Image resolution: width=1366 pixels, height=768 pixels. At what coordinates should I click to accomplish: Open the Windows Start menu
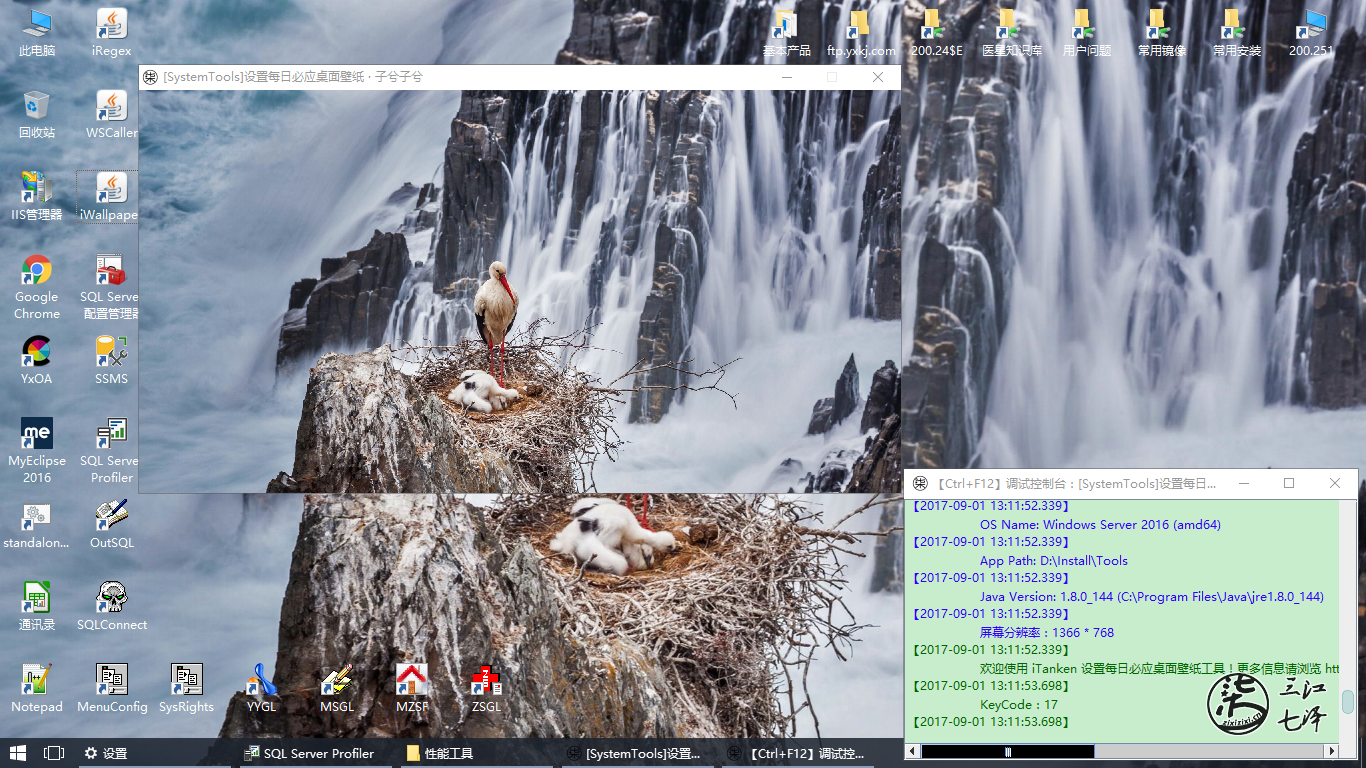click(17, 753)
